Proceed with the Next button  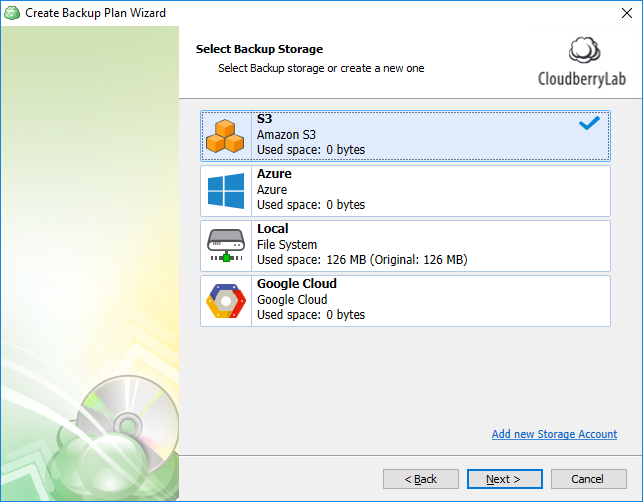(x=505, y=479)
